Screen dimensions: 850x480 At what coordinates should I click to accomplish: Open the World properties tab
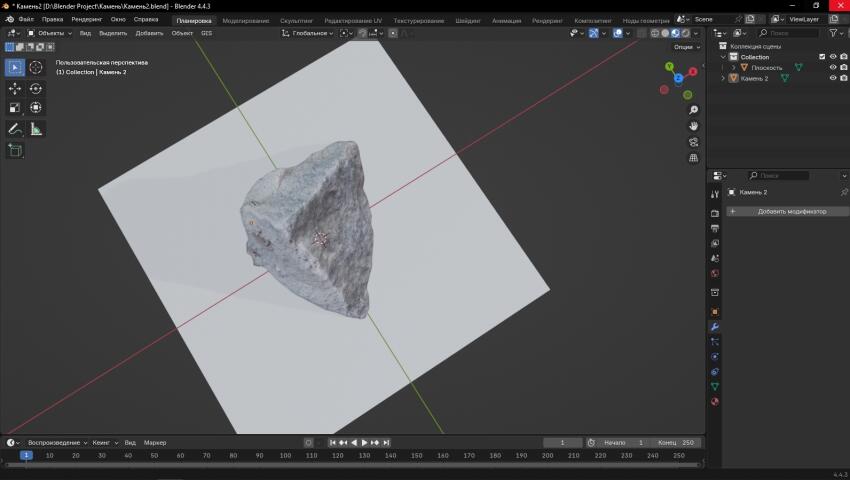coord(714,273)
